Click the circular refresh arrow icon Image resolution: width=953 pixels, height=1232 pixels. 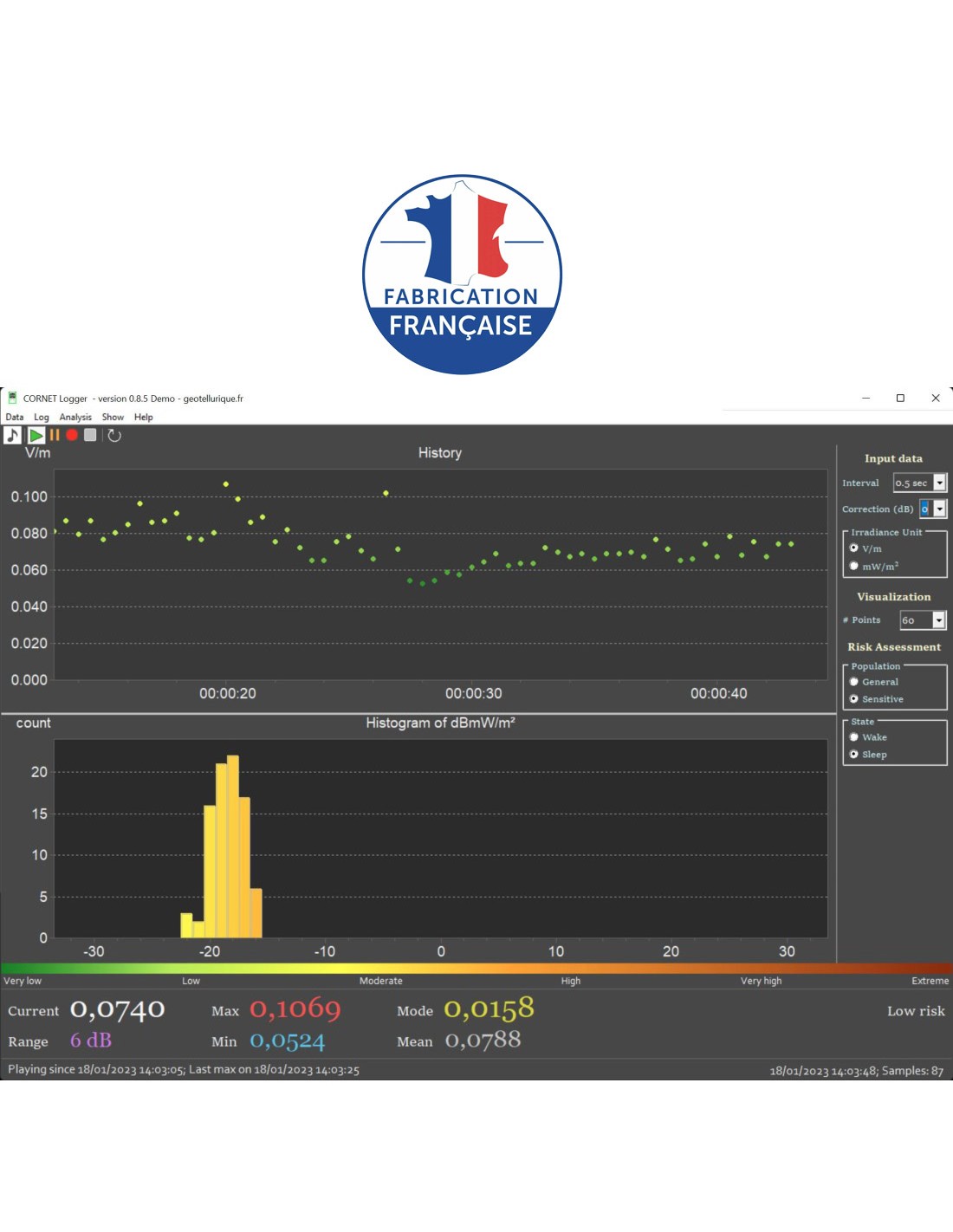(114, 435)
